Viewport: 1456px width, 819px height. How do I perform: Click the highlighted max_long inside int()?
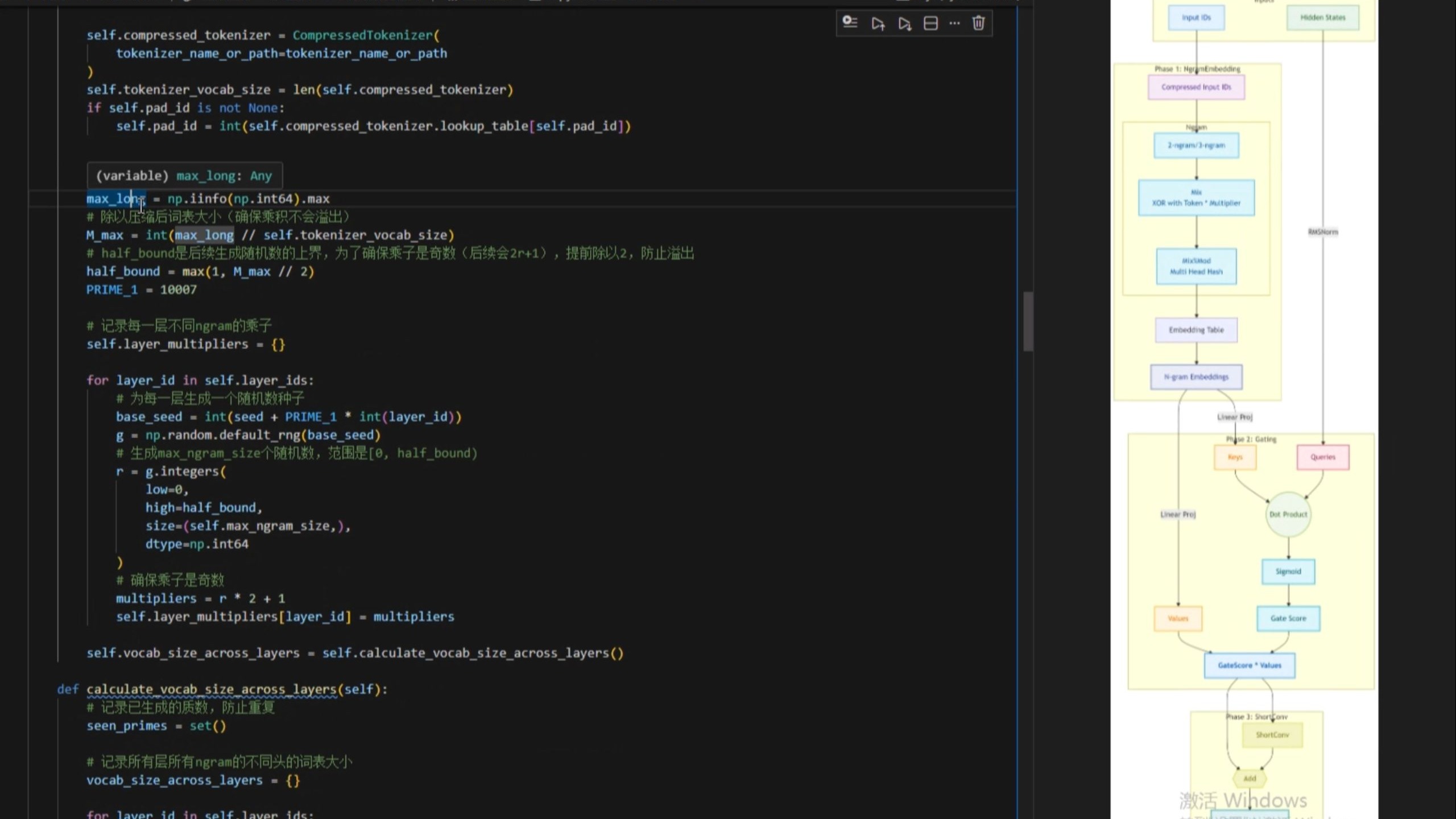click(204, 235)
